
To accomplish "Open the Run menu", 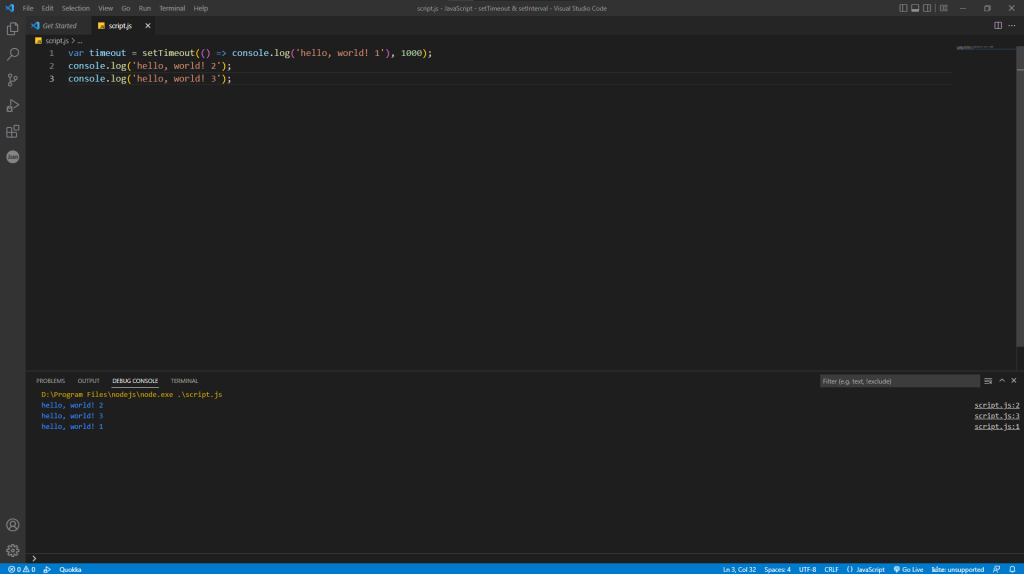I will tap(144, 8).
